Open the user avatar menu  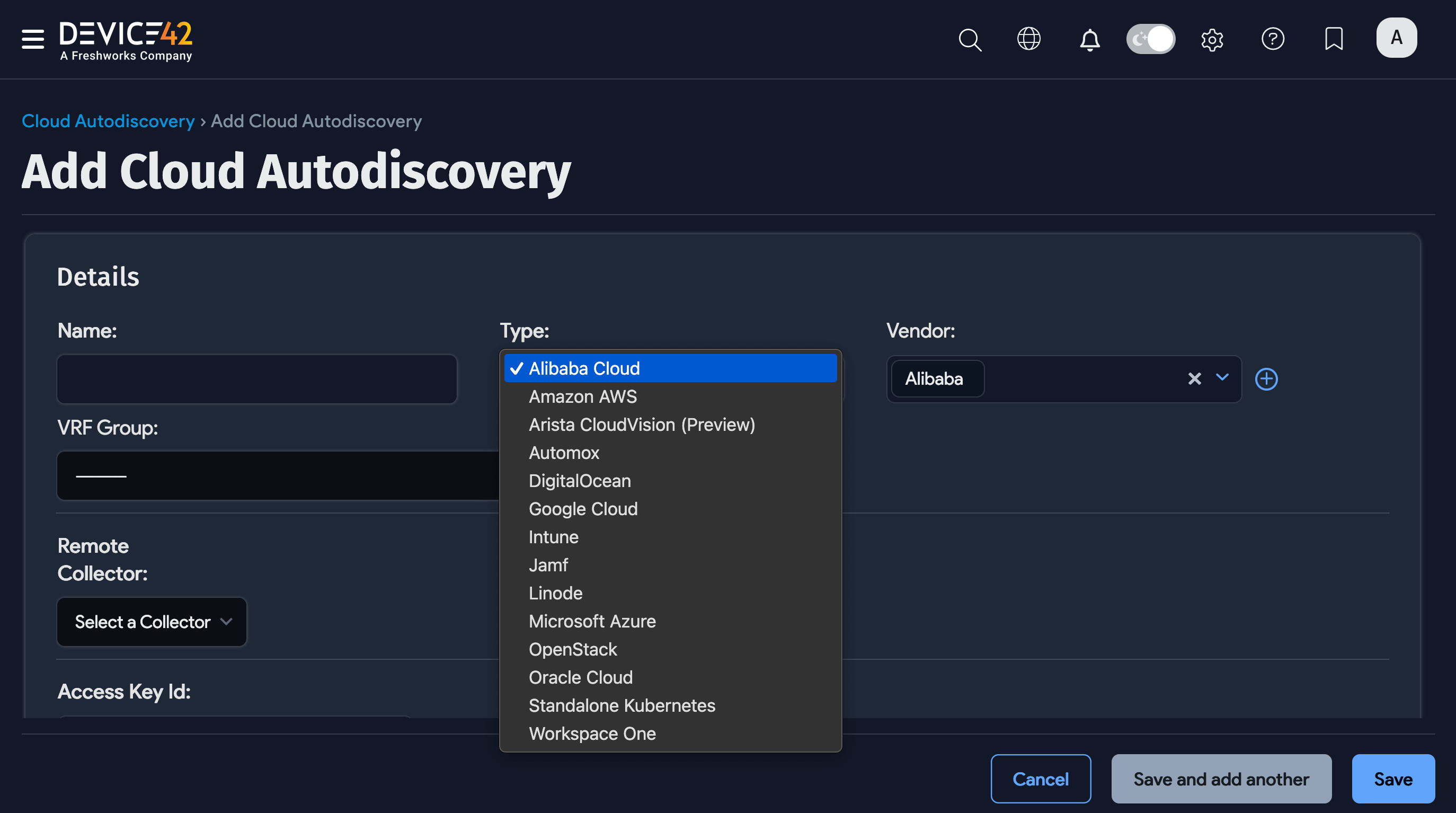tap(1397, 38)
